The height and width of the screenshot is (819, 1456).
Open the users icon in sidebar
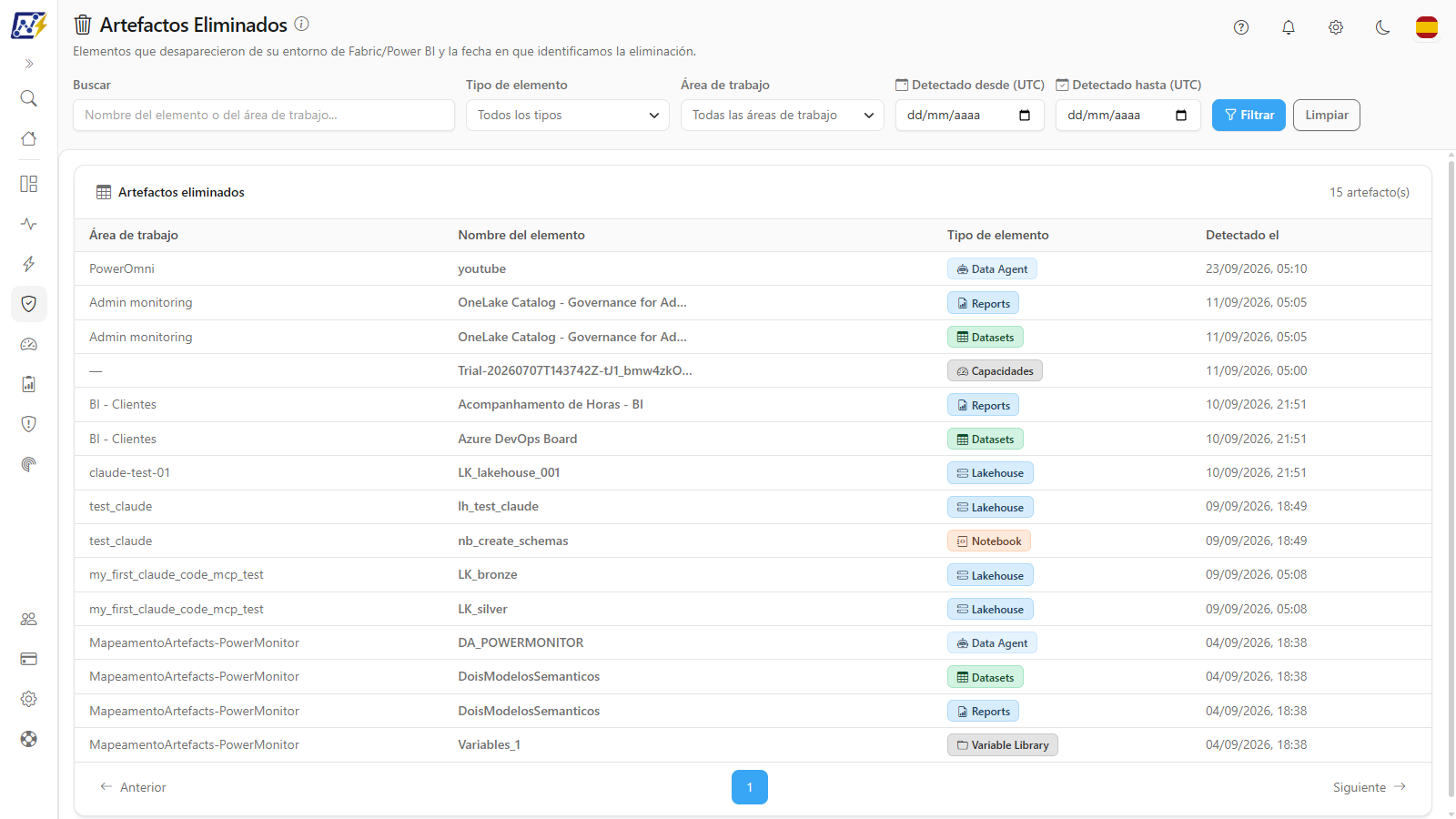click(29, 619)
